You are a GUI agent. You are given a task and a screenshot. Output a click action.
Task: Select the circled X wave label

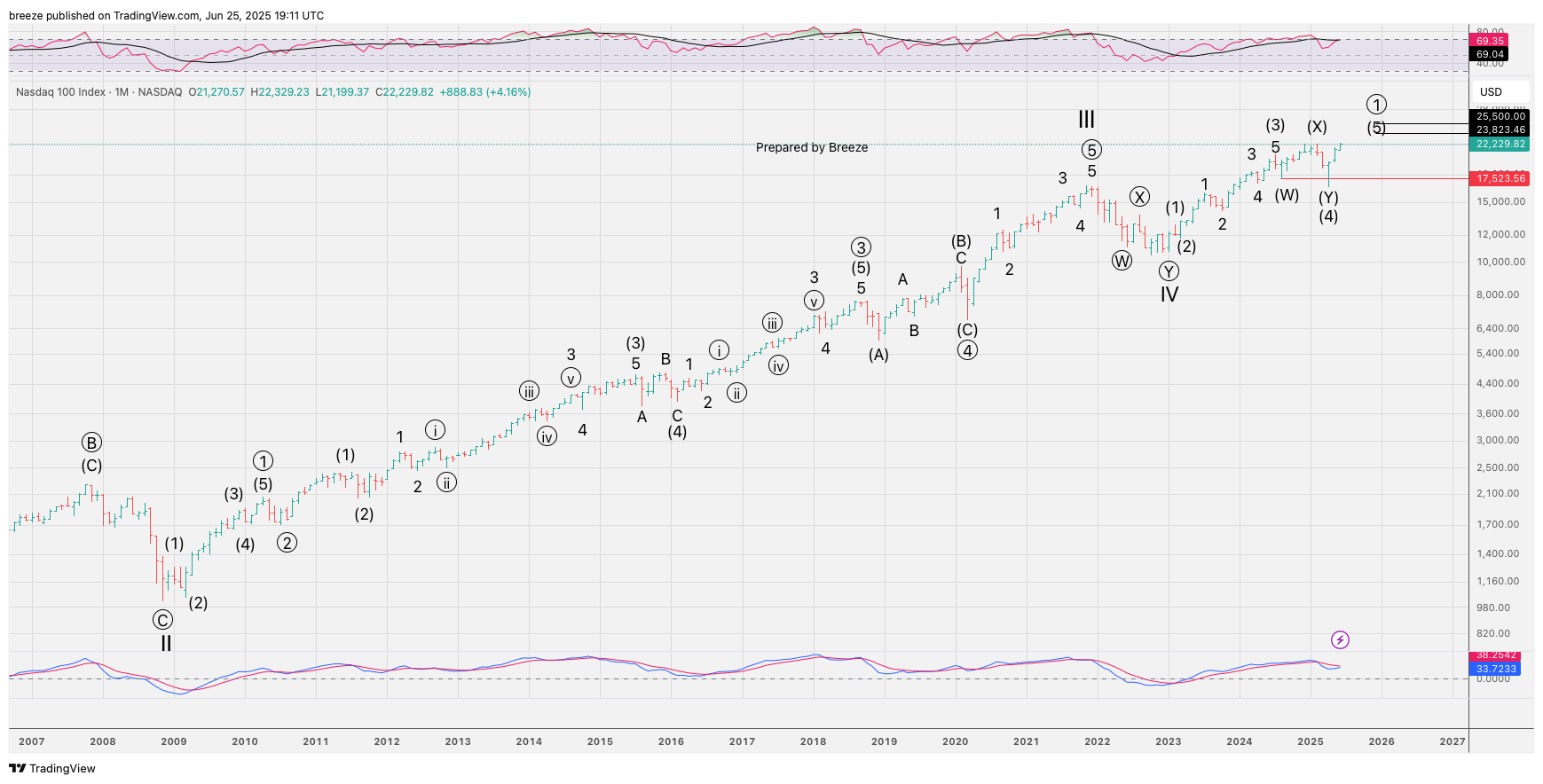(1139, 197)
